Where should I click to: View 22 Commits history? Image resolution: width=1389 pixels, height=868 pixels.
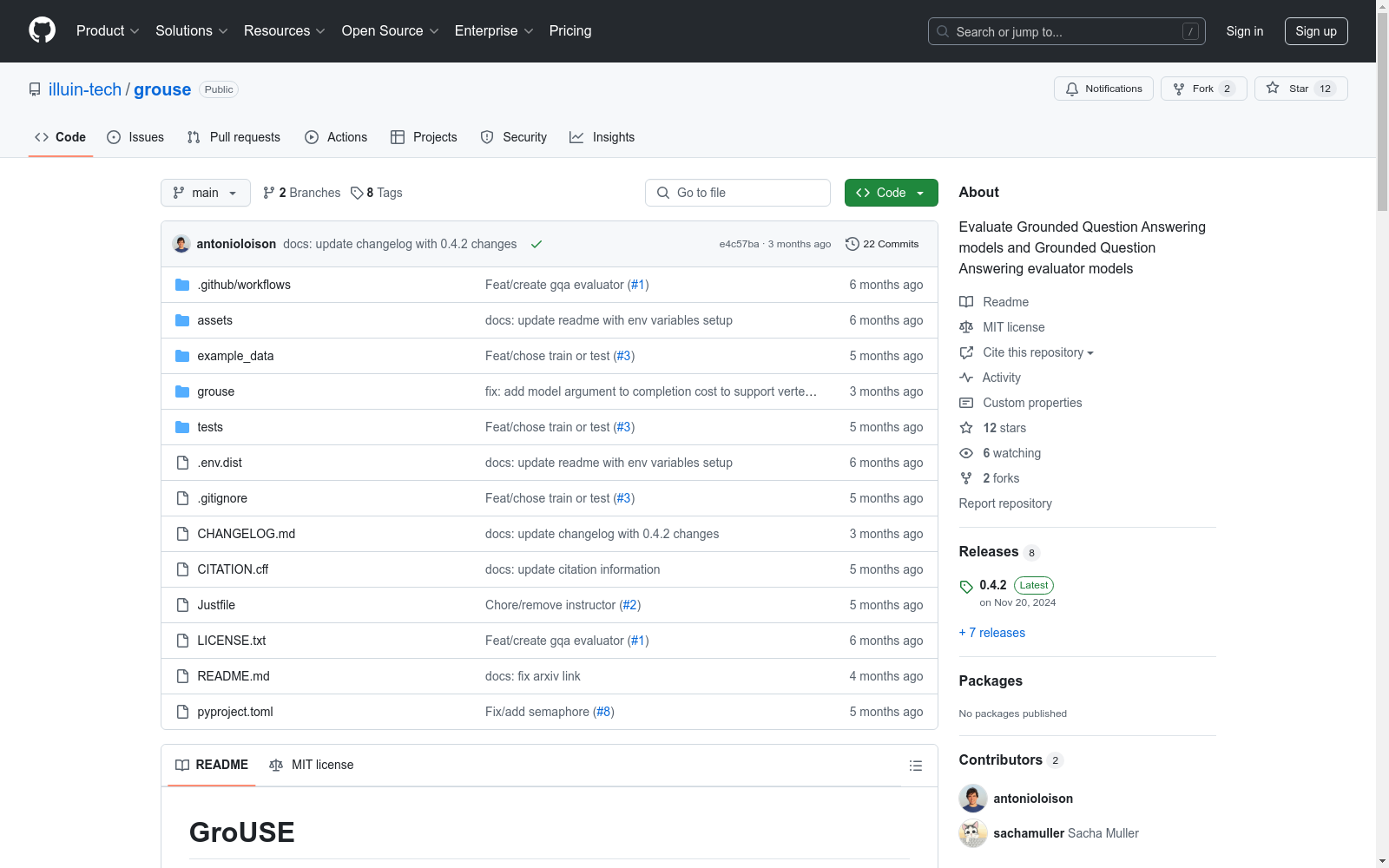pyautogui.click(x=882, y=244)
